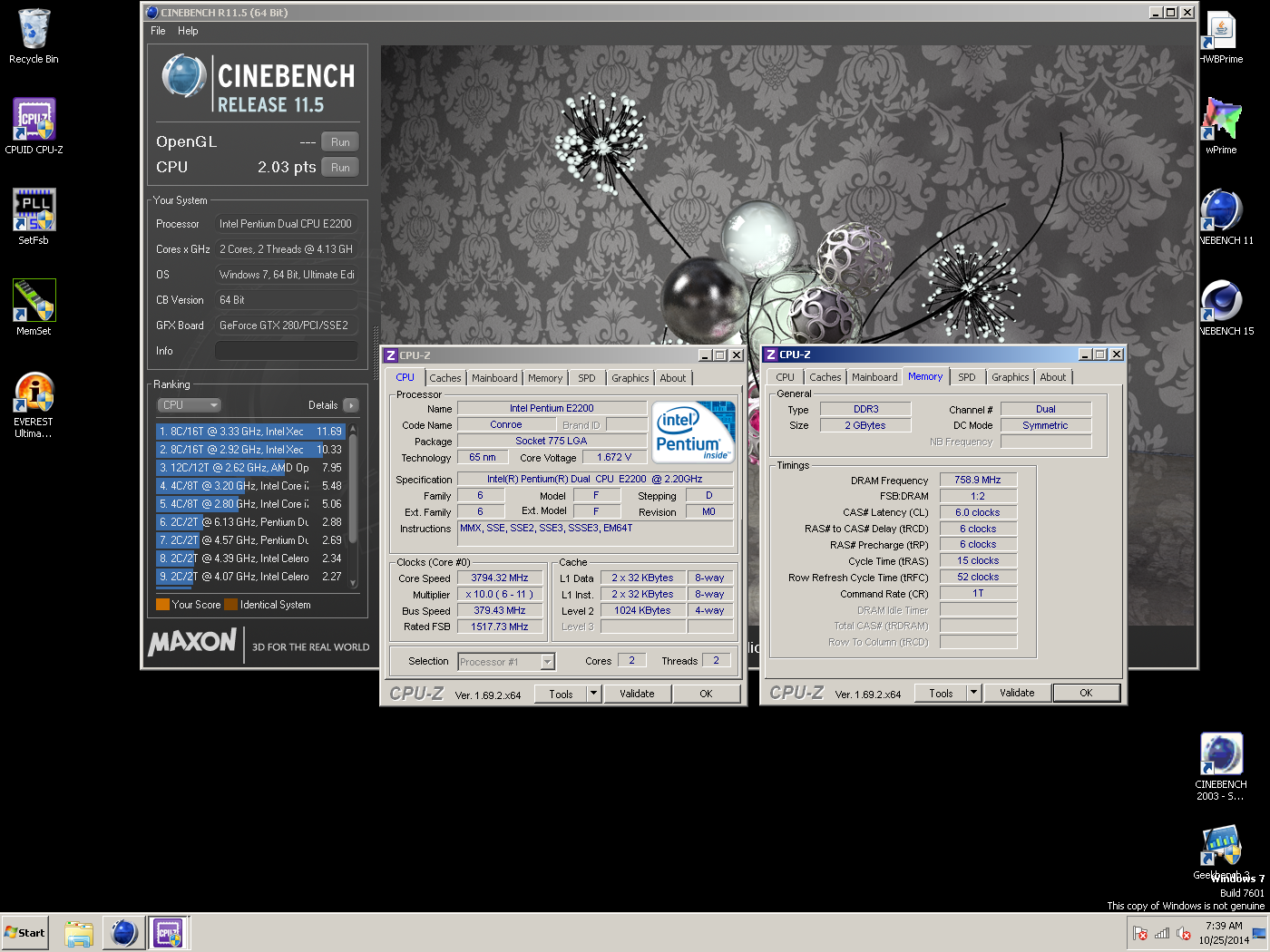Switch to SPD tab in right CPU-Z
Screen dimensions: 1270x952
pyautogui.click(x=967, y=377)
